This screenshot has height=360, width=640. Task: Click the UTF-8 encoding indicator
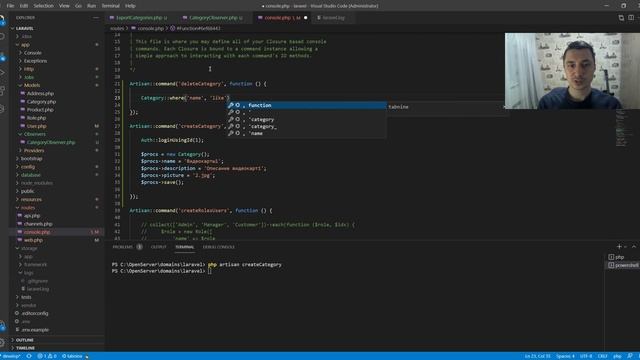(x=586, y=356)
